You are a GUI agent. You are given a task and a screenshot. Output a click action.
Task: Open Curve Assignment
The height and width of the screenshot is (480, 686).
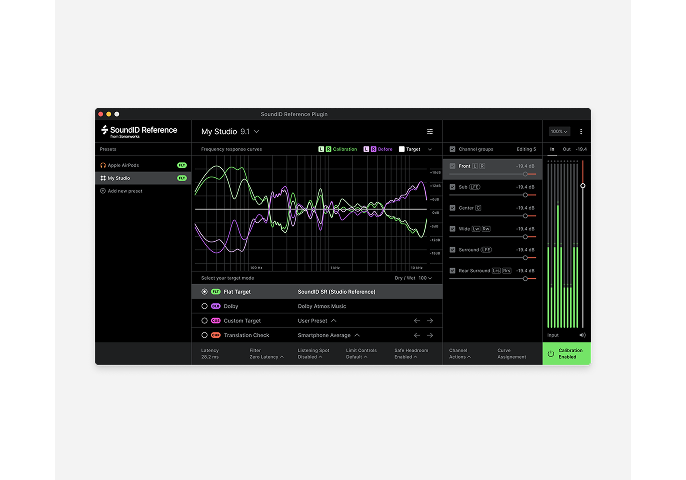(511, 354)
